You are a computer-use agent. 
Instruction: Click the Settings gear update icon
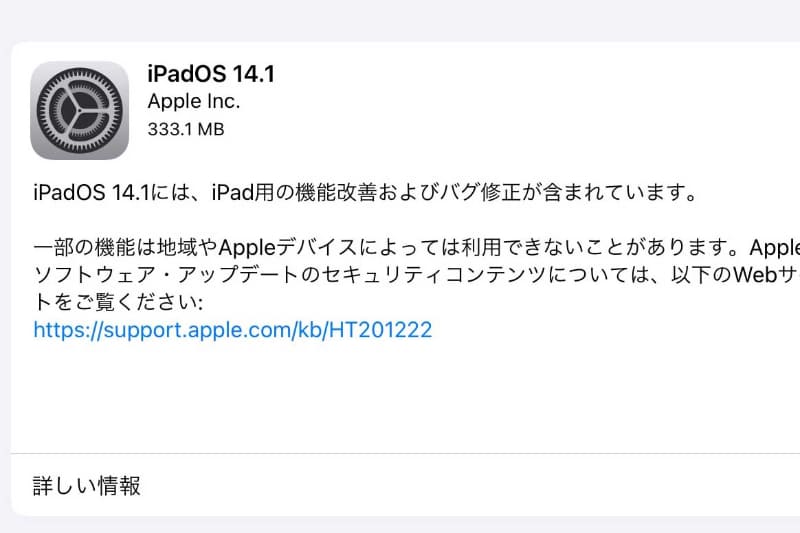click(80, 110)
